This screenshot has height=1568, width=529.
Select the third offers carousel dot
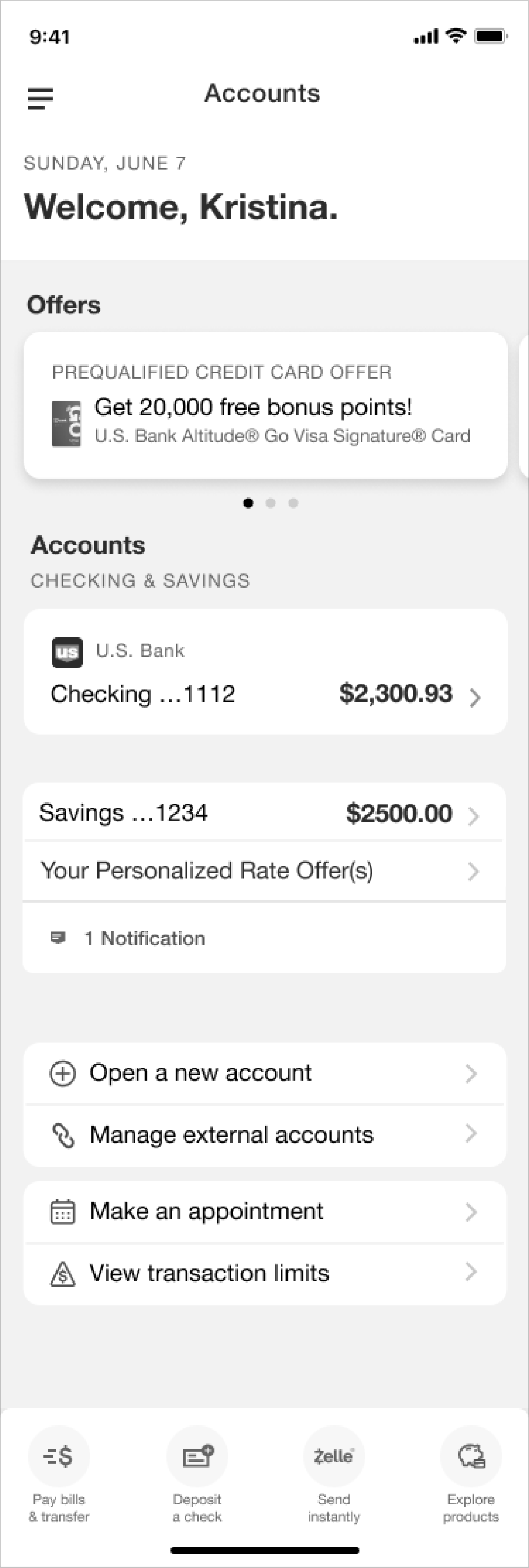293,503
